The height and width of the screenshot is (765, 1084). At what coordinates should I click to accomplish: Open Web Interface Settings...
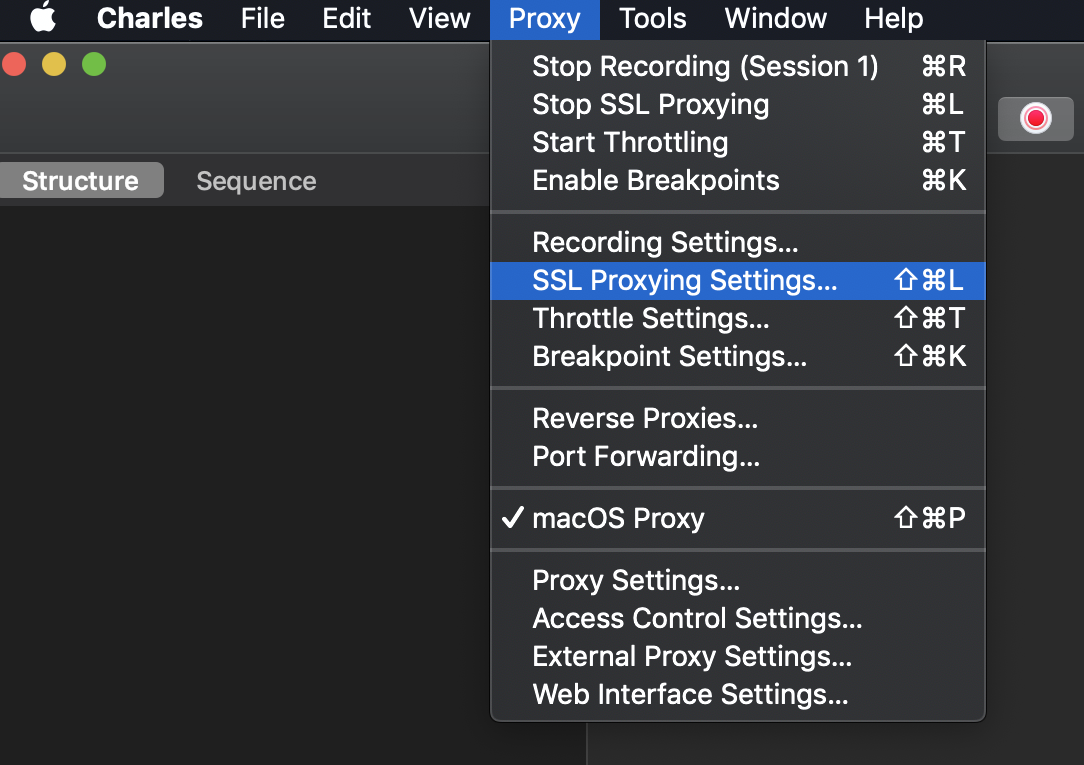[x=738, y=695]
